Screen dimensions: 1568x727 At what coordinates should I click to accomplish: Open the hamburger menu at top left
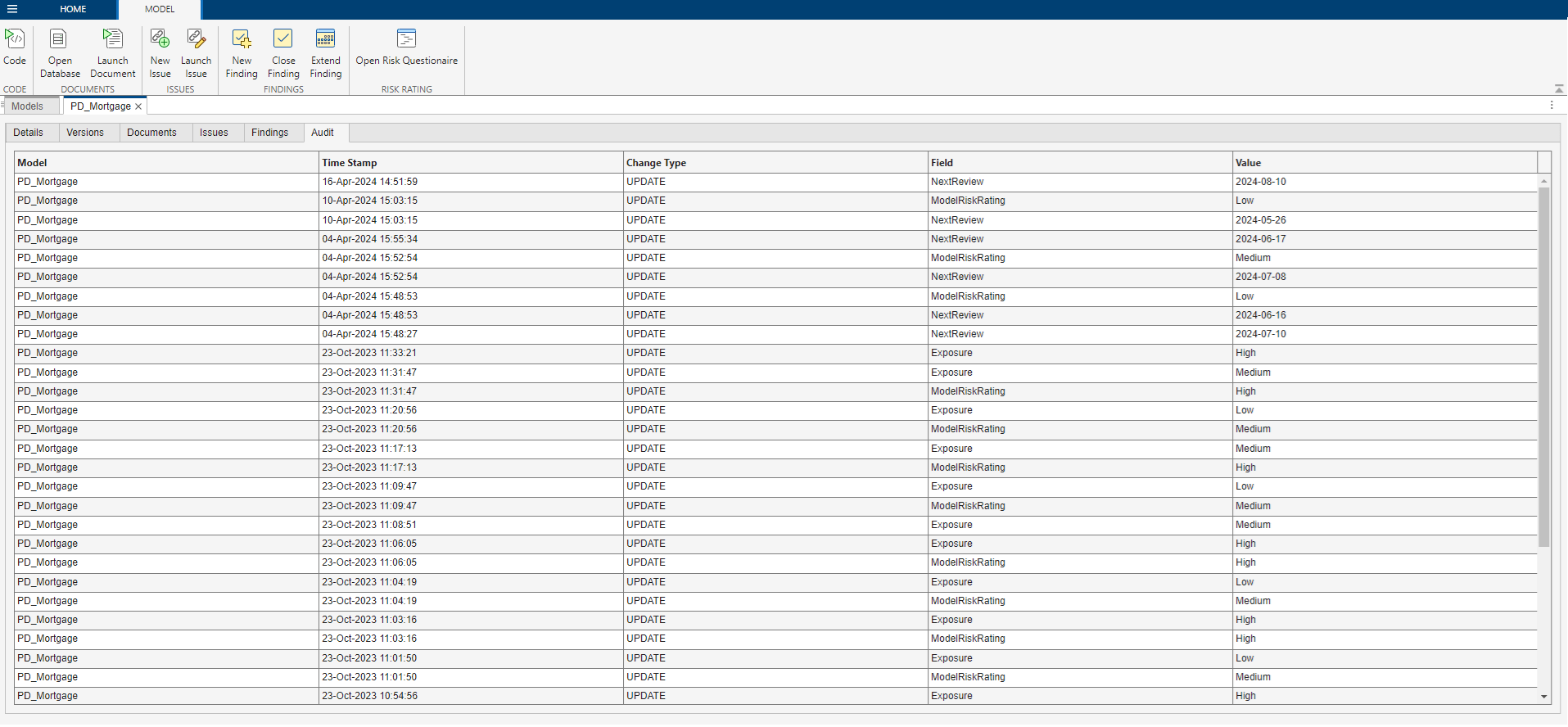coord(12,9)
